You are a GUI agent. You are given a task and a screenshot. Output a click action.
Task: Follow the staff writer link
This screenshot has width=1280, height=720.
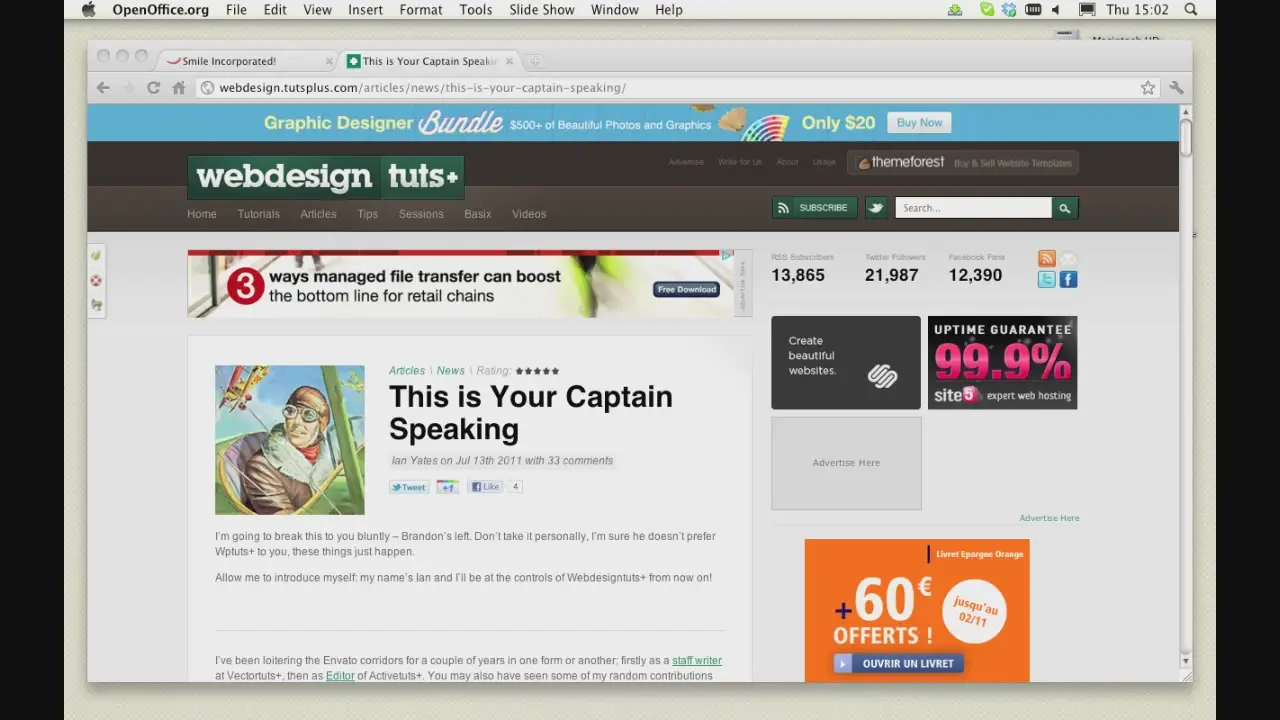coord(697,661)
